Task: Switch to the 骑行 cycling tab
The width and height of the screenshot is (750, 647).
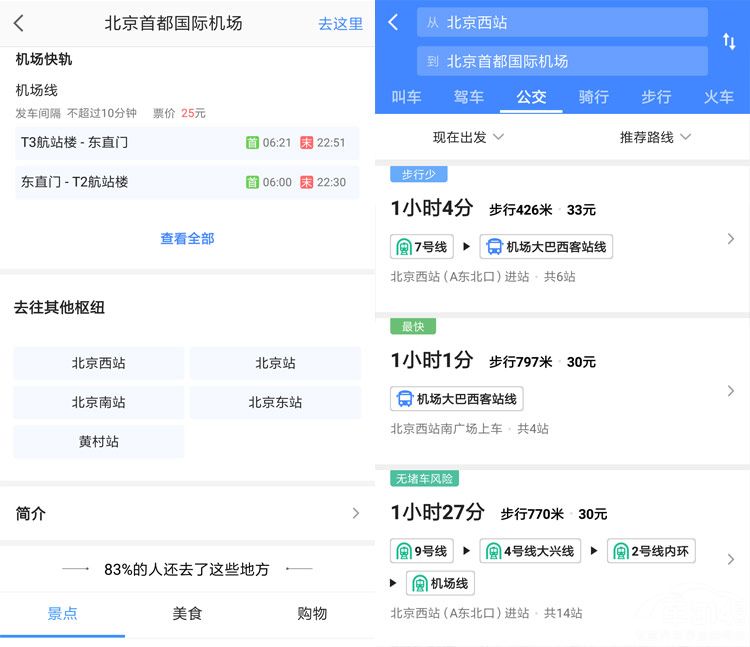Action: 593,97
